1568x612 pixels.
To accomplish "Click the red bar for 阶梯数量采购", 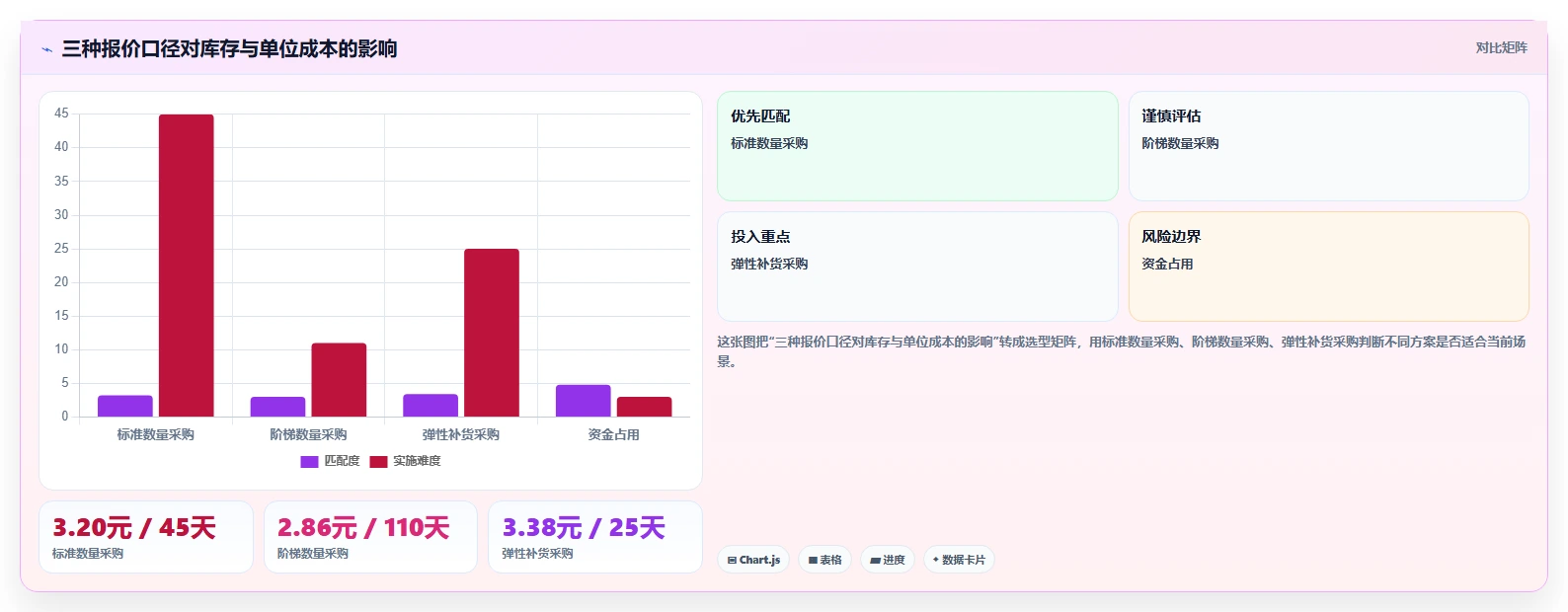I will 339,380.
